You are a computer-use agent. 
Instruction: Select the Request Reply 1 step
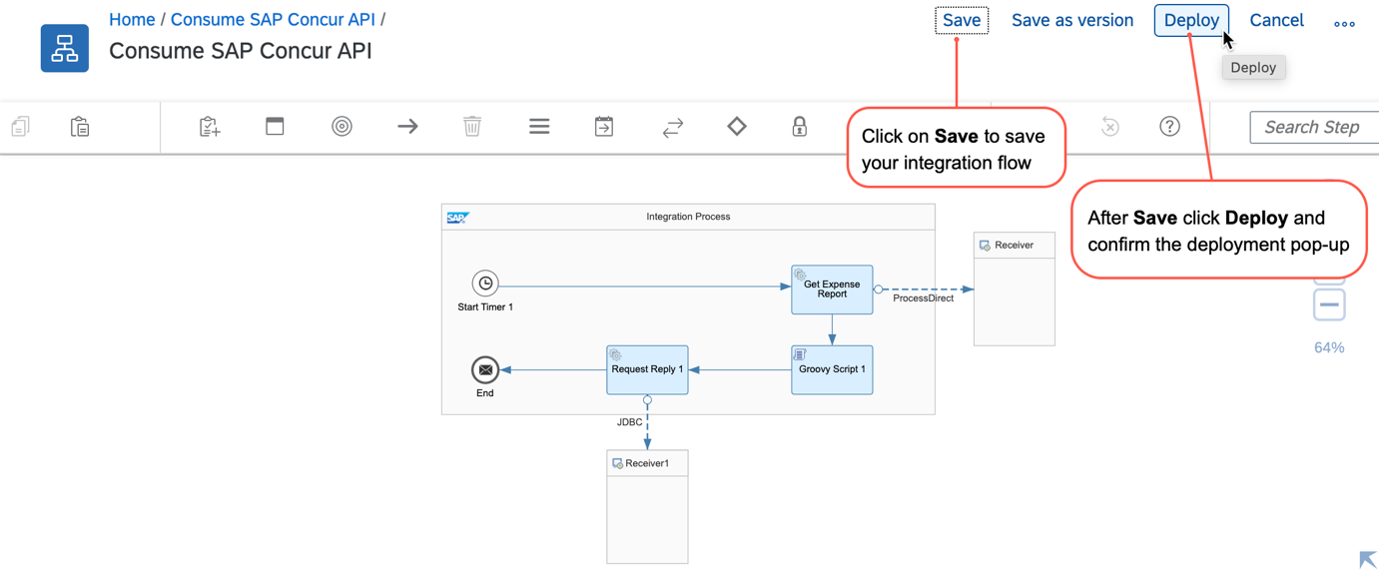[647, 370]
